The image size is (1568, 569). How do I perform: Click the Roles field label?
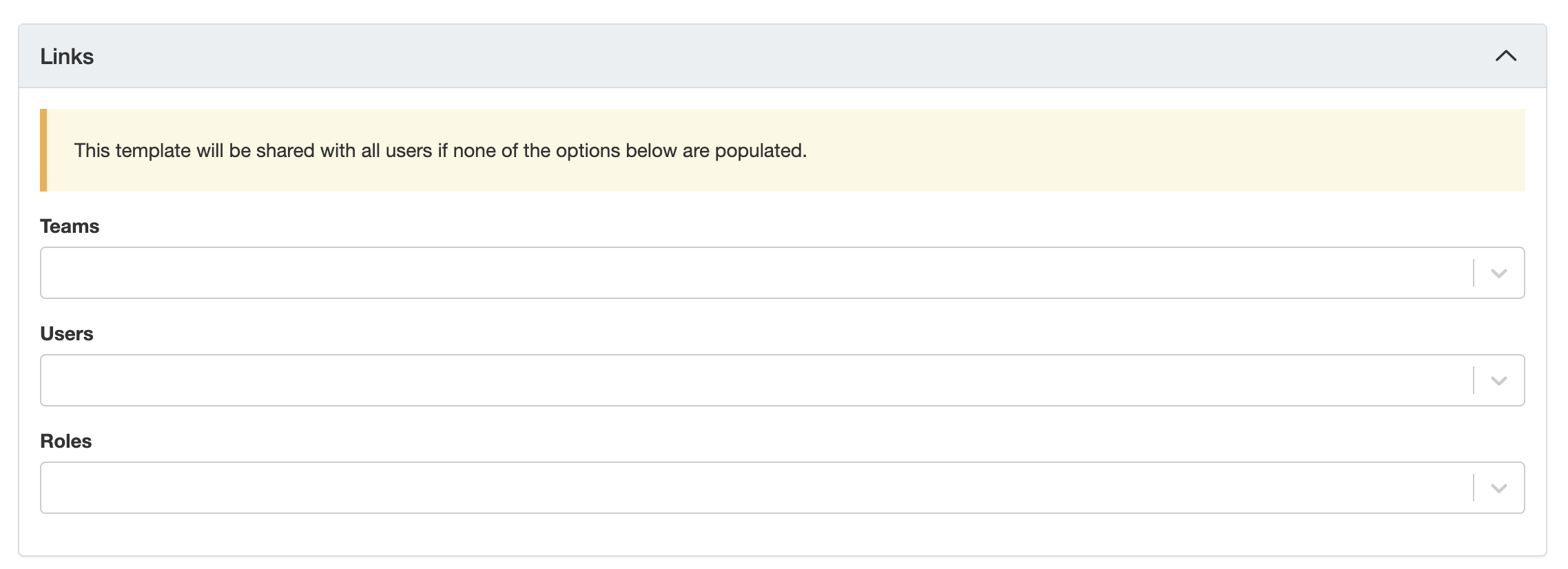(x=66, y=441)
